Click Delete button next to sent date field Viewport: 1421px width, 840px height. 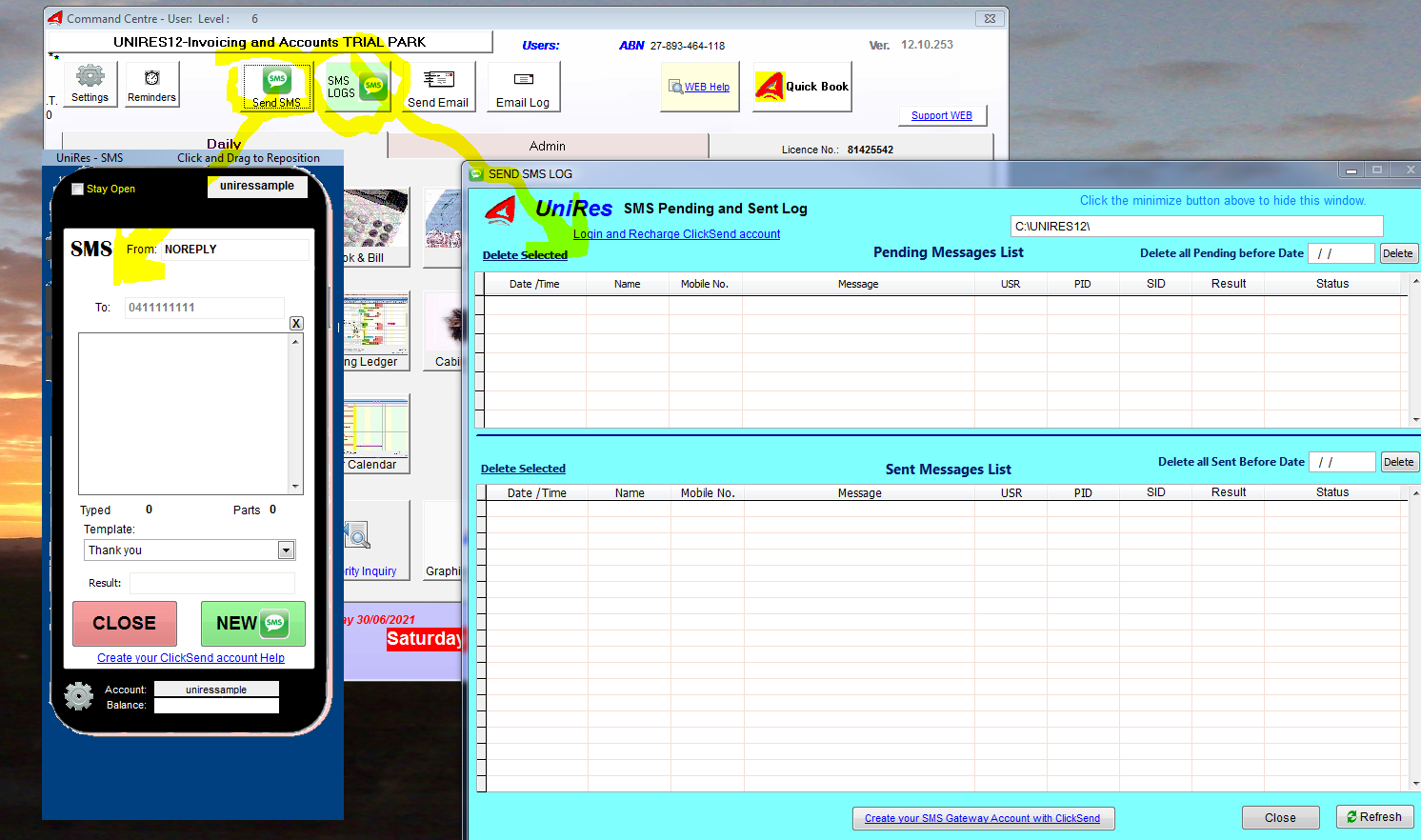pos(1399,462)
